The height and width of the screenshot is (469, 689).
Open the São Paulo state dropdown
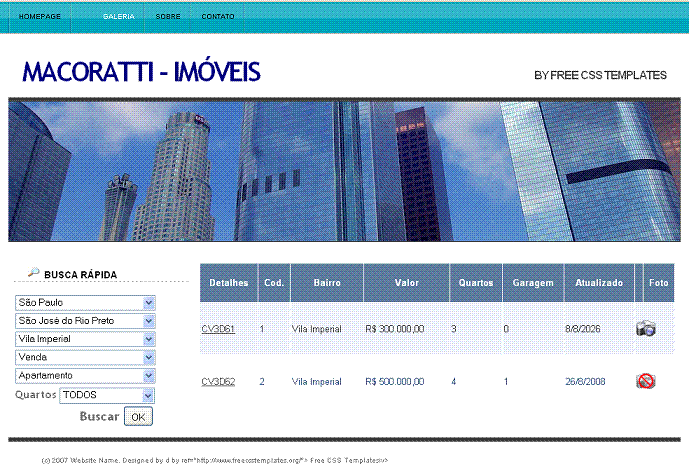(85, 302)
